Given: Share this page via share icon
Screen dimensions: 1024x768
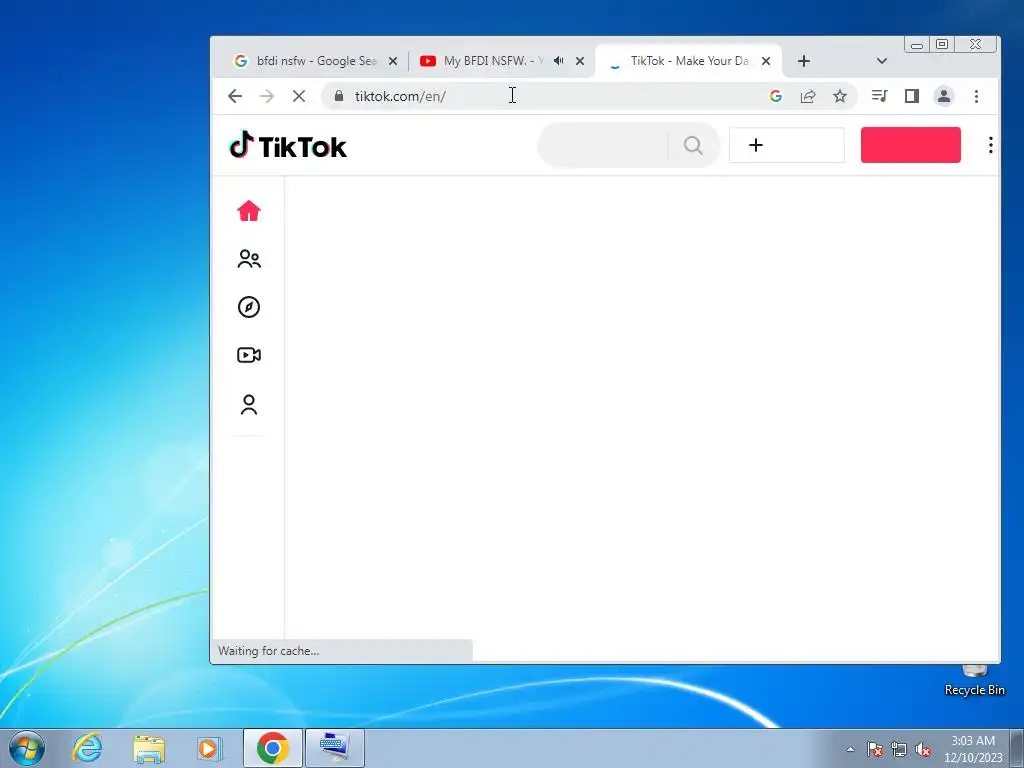Looking at the screenshot, I should pos(808,96).
